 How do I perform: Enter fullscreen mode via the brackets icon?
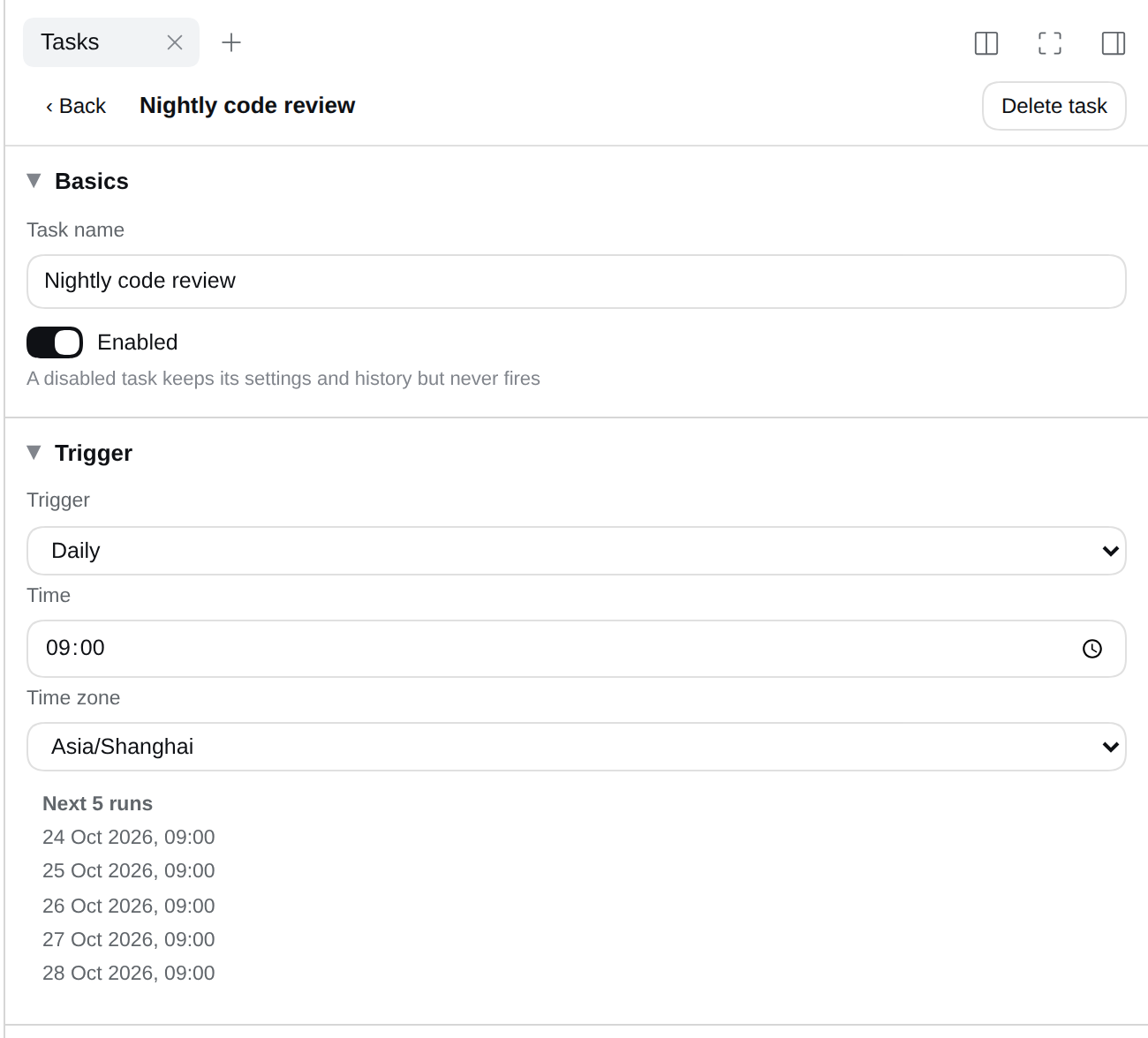(x=1050, y=43)
